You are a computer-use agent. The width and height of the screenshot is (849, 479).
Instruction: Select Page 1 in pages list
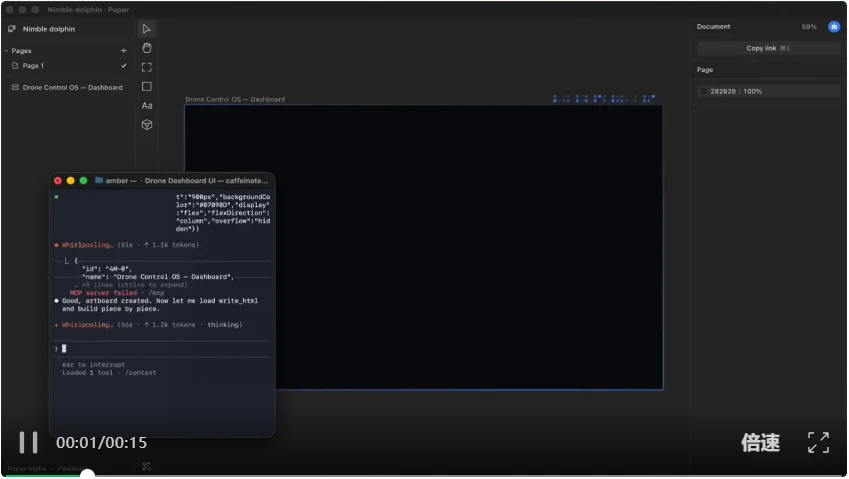tap(34, 66)
